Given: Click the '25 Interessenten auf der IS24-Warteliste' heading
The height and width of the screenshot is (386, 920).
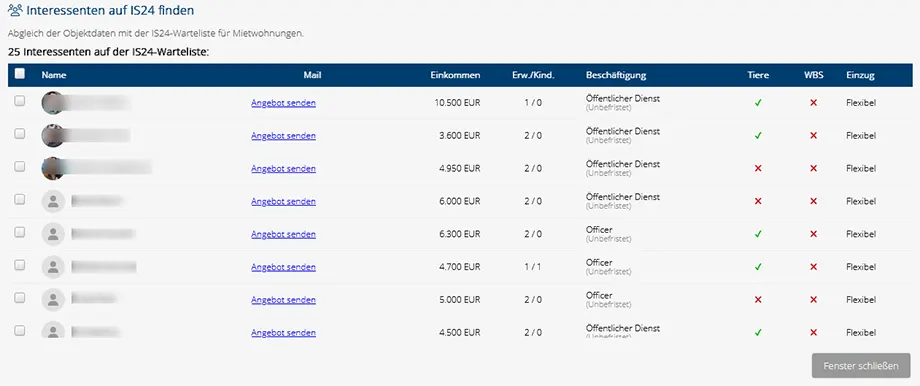Looking at the screenshot, I should tap(109, 52).
